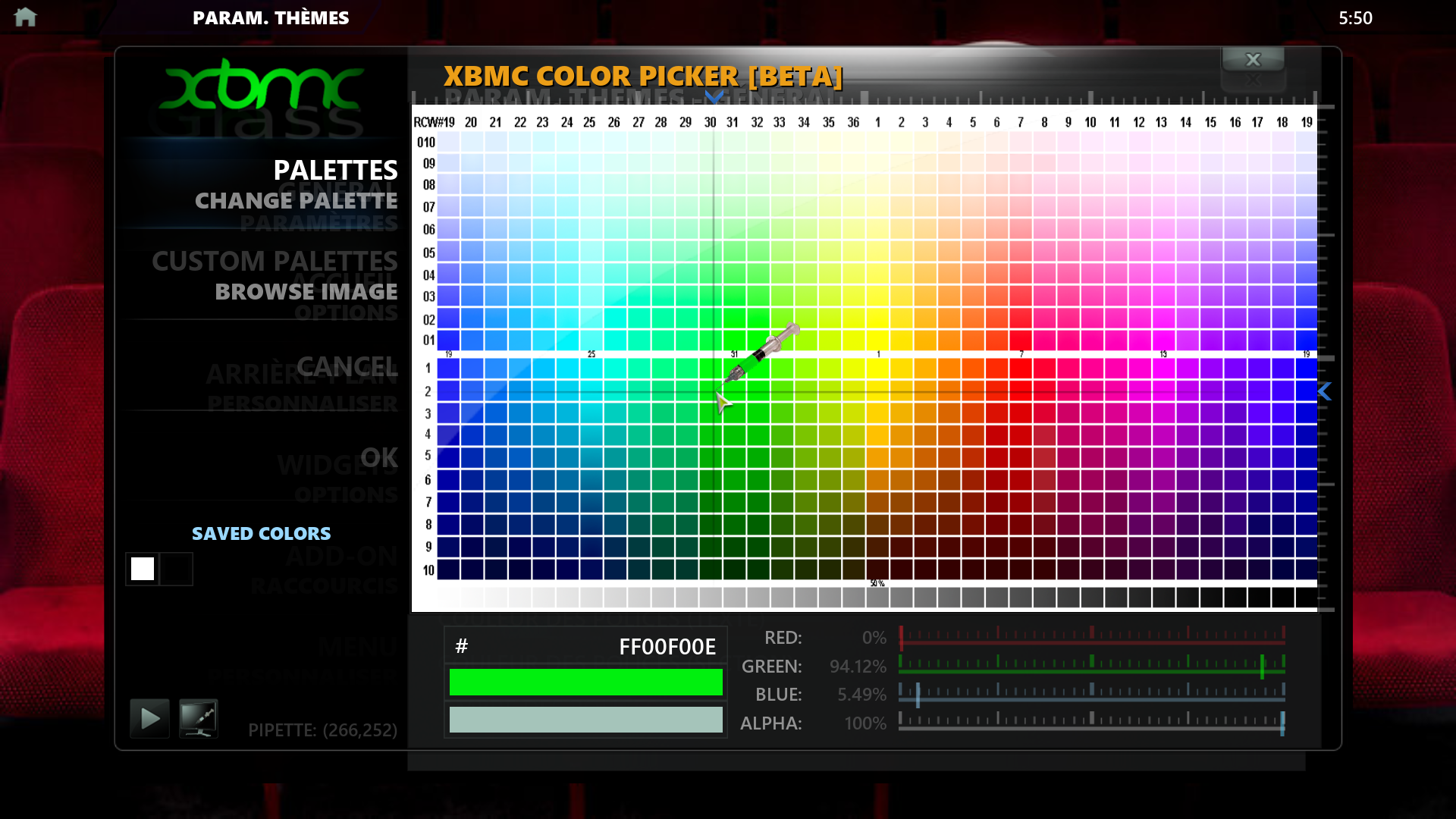Select the empty second saved color slot
The image size is (1456, 819).
(x=177, y=569)
